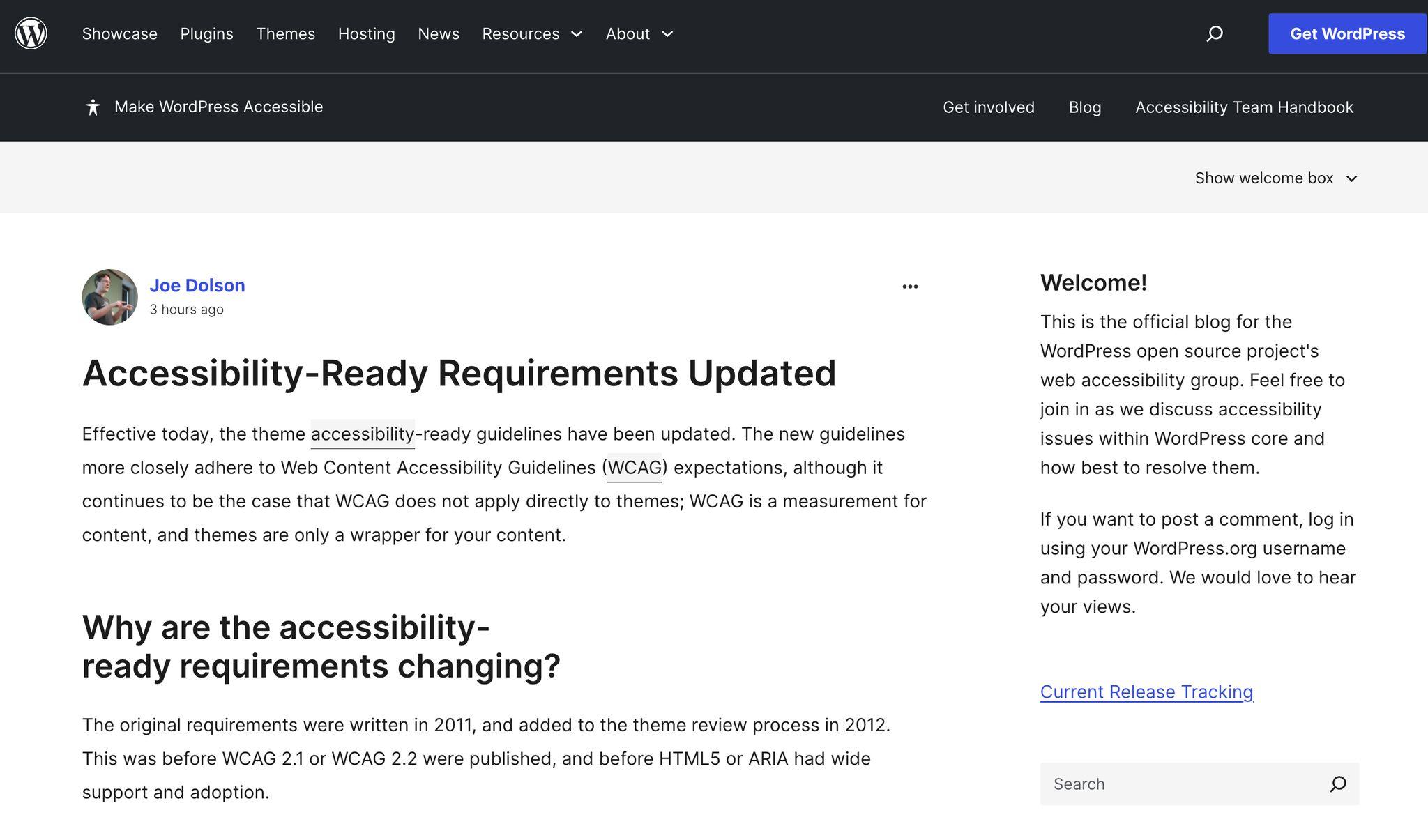Click the accessibility figure icon
Image resolution: width=1428 pixels, height=840 pixels.
point(93,107)
